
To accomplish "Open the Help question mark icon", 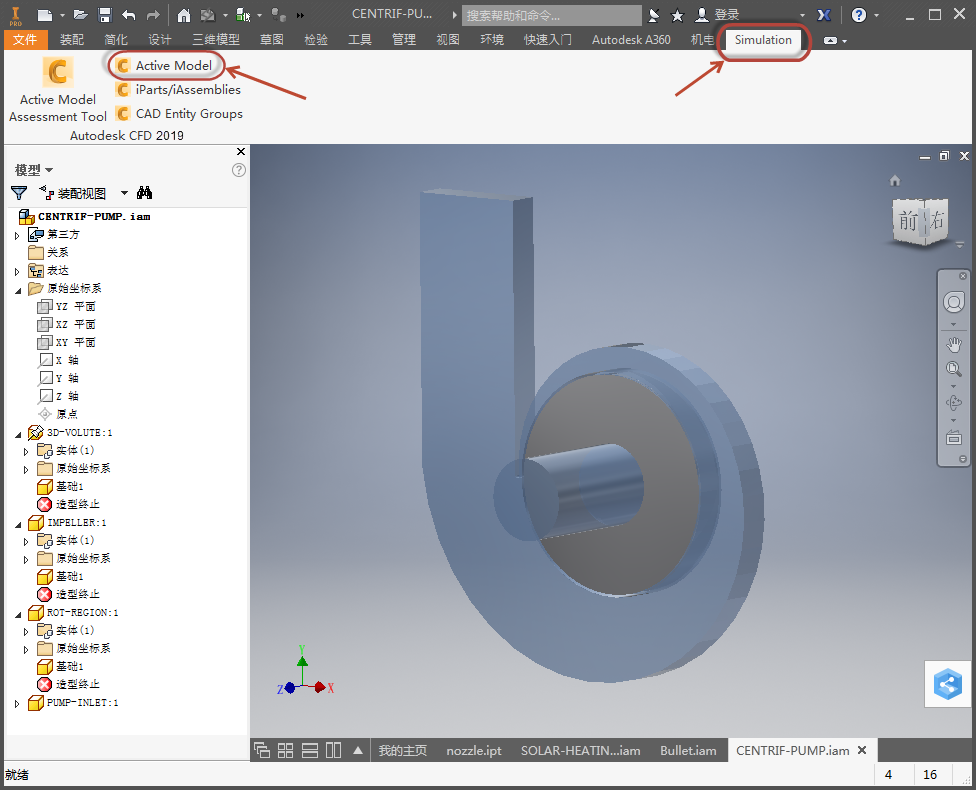I will tap(858, 15).
